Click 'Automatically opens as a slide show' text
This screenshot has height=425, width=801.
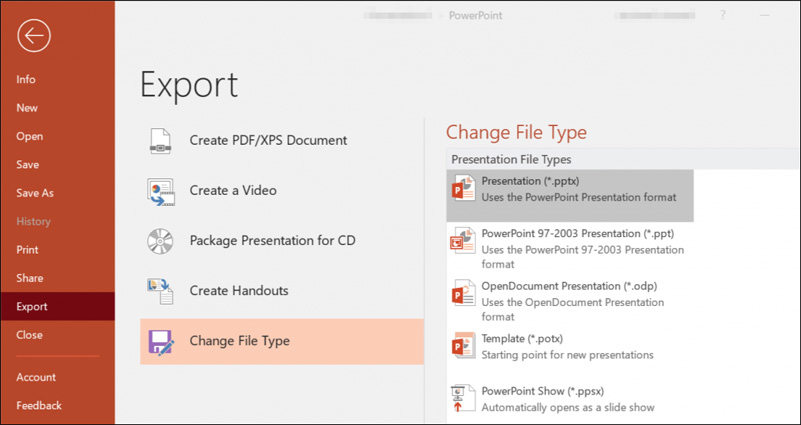click(568, 407)
